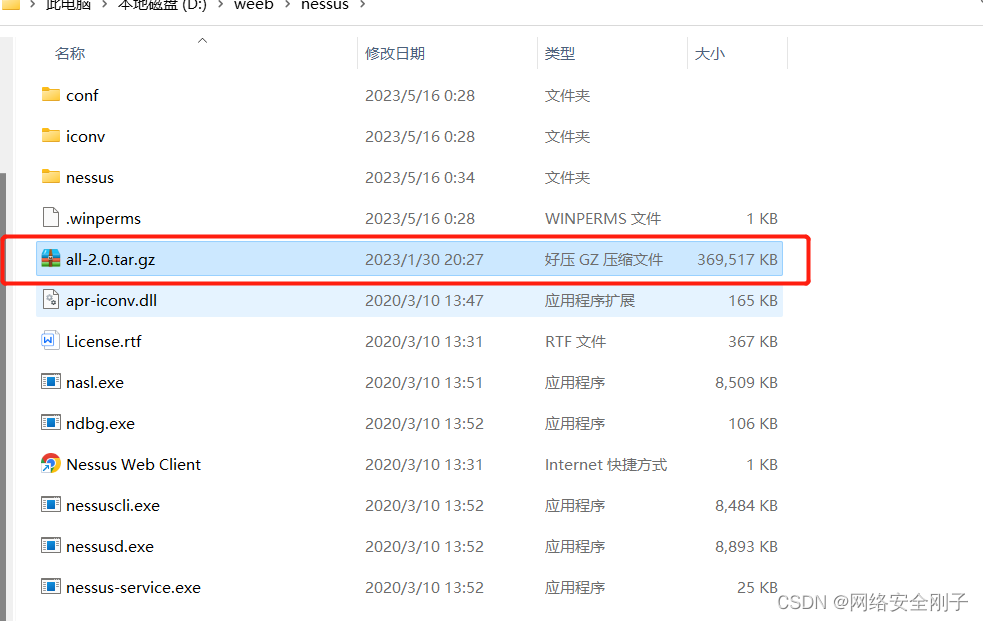Click the 2023/5/16 0:34 date cell

coord(420,178)
